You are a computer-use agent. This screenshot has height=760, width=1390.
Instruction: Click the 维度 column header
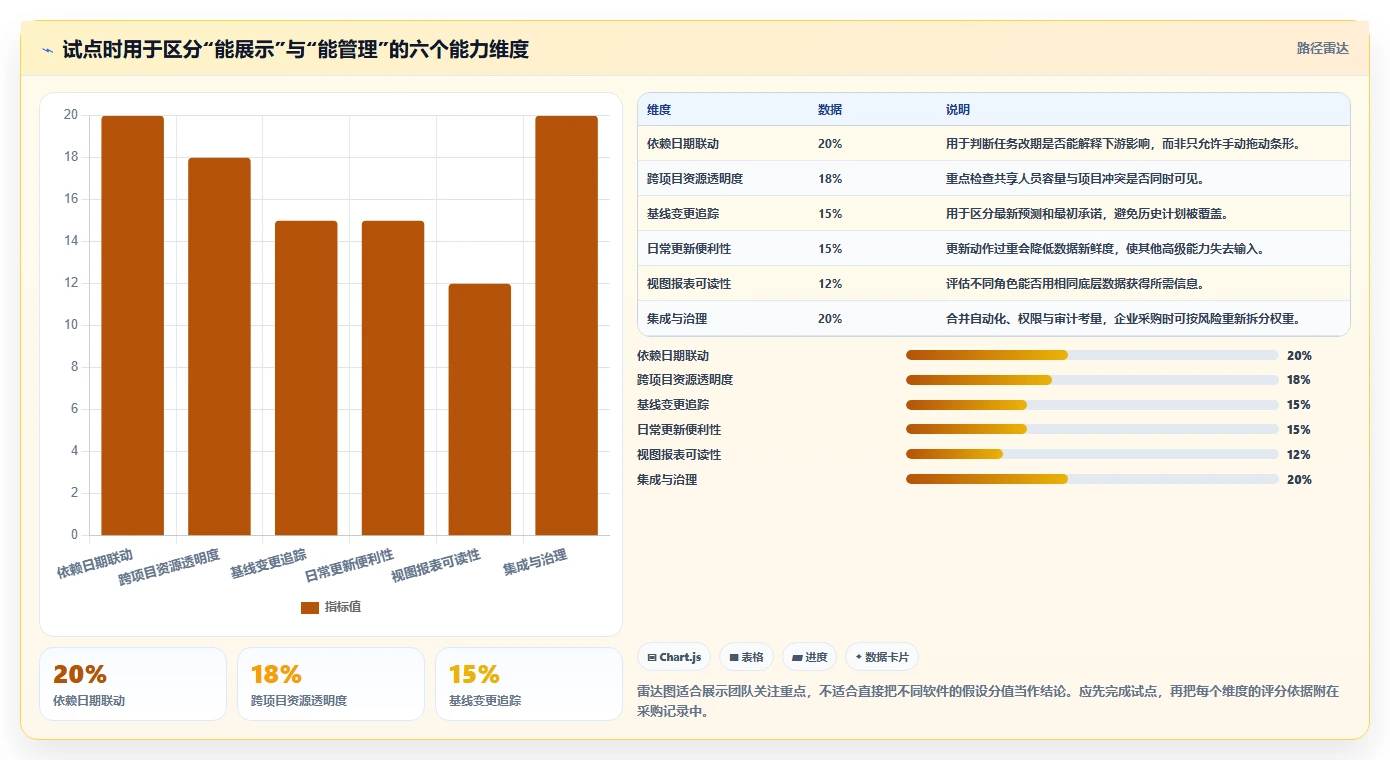659,110
